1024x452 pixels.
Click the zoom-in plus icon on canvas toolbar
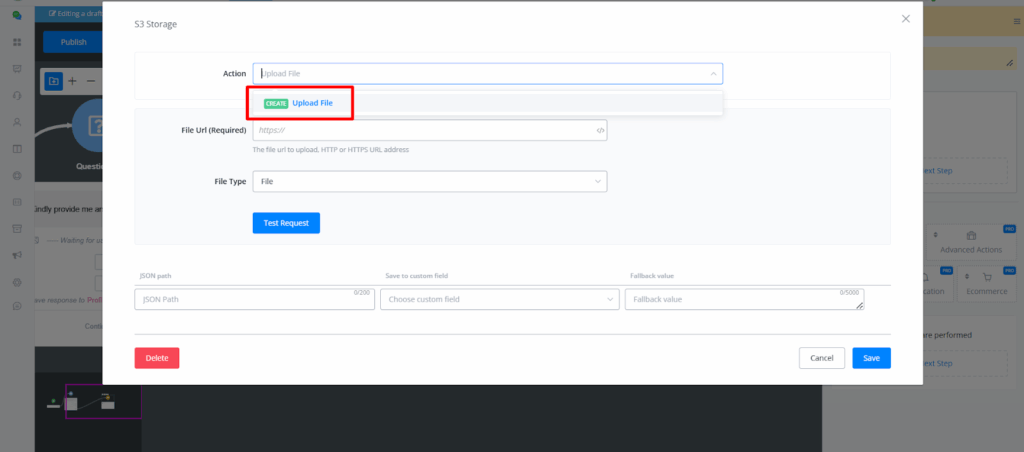coord(72,81)
